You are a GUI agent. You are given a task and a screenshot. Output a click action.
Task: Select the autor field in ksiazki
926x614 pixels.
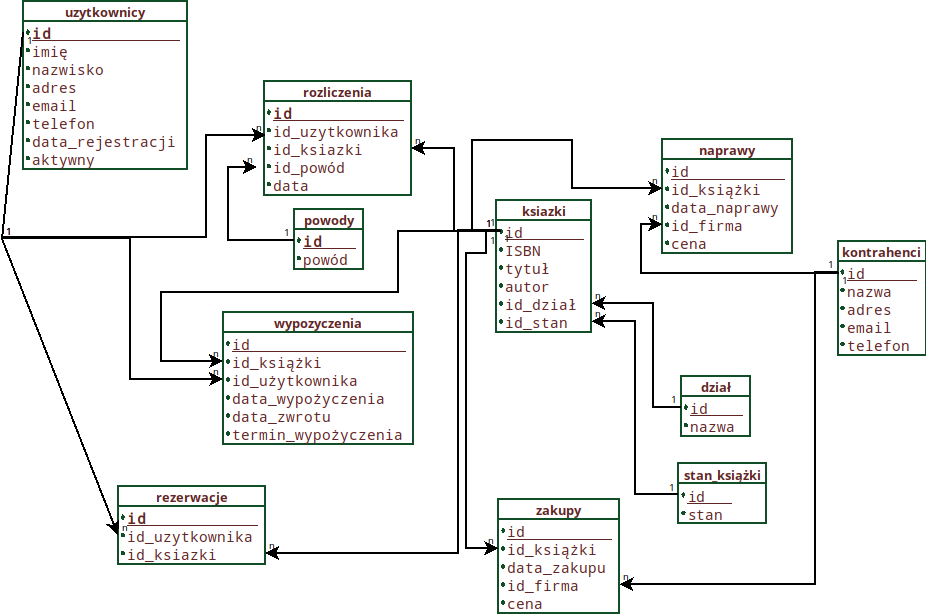point(527,288)
